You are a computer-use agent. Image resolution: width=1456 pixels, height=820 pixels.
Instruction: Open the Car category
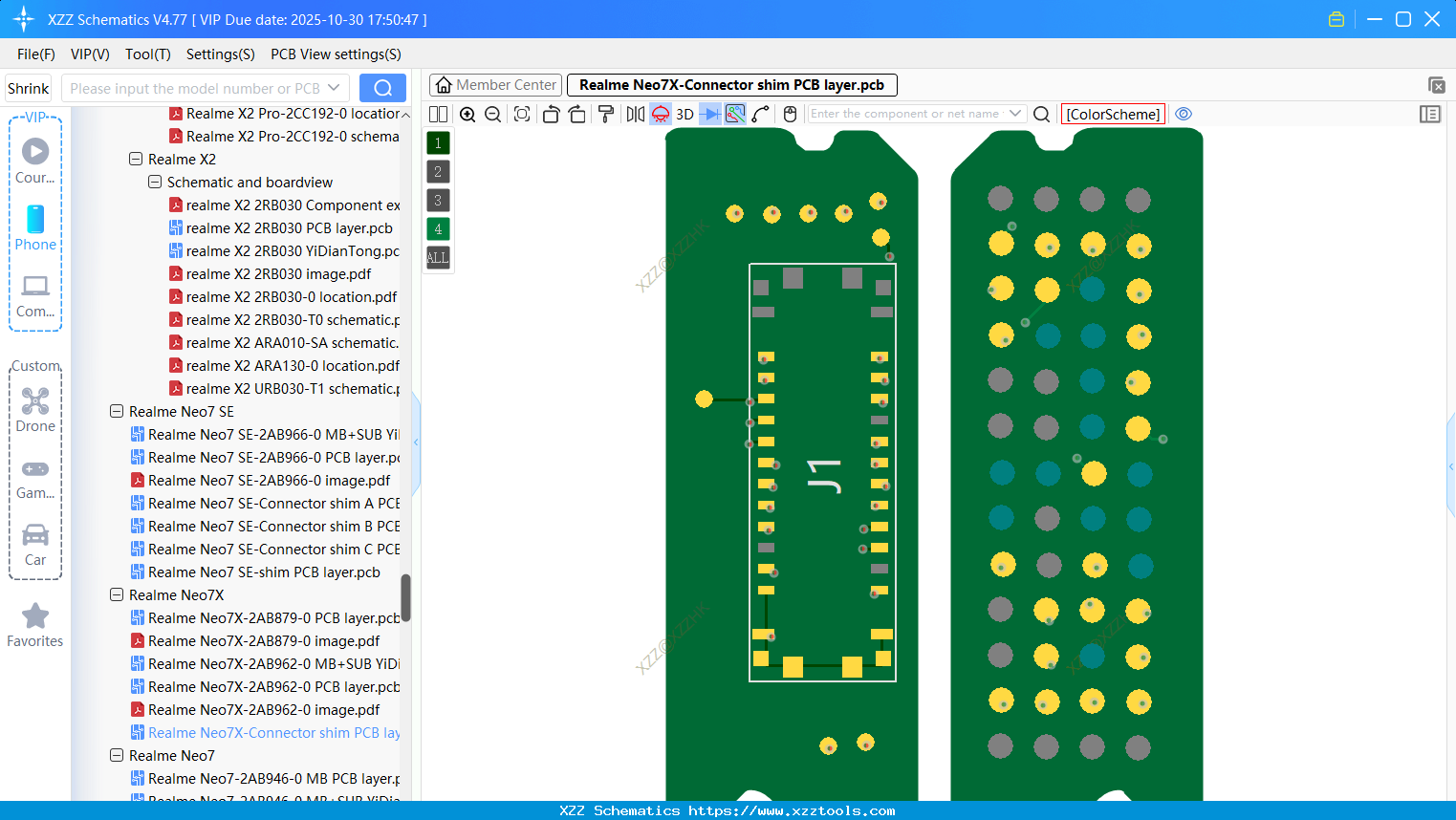35,544
